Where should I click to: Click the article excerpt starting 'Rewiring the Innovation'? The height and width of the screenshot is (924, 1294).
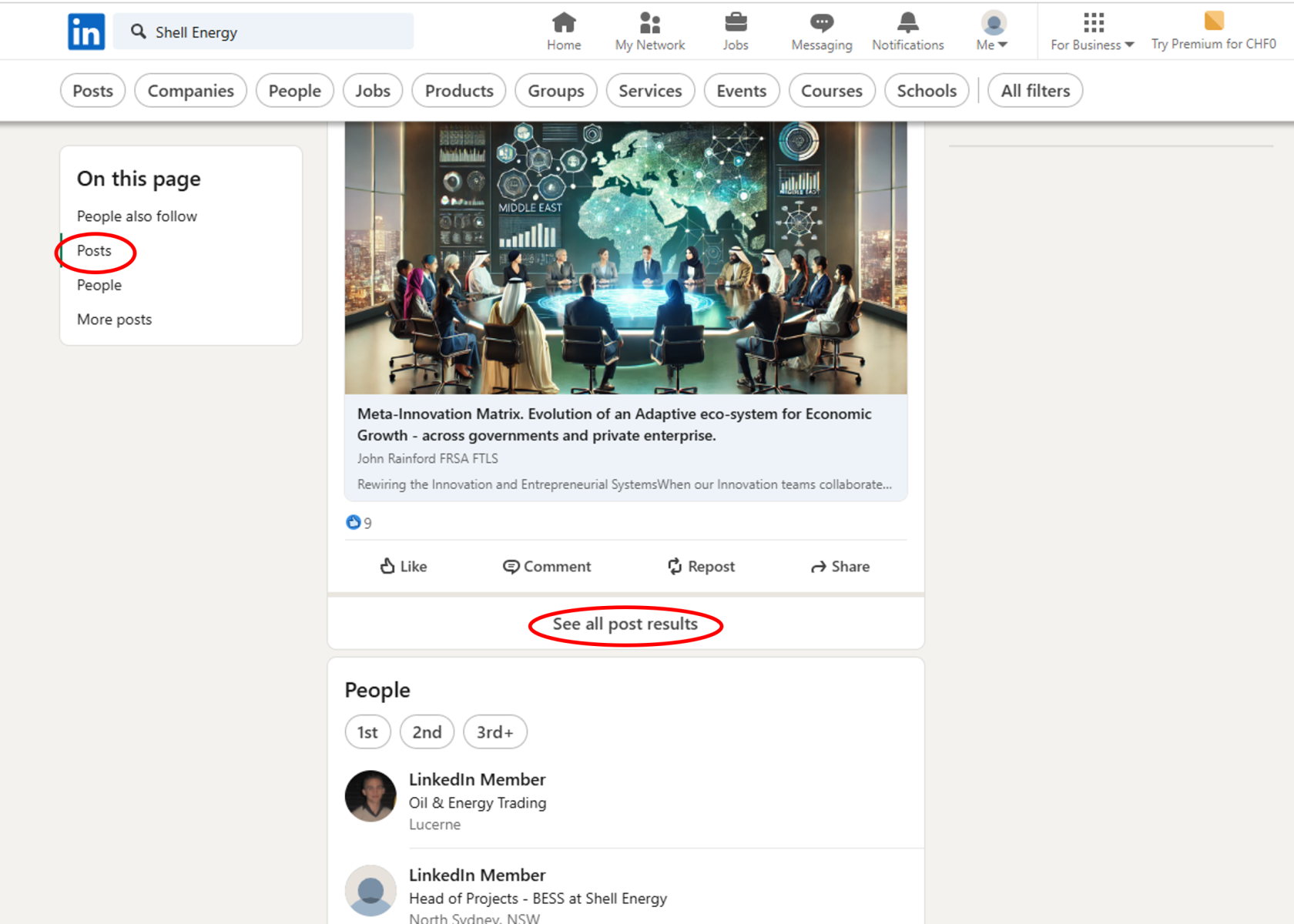tap(625, 484)
